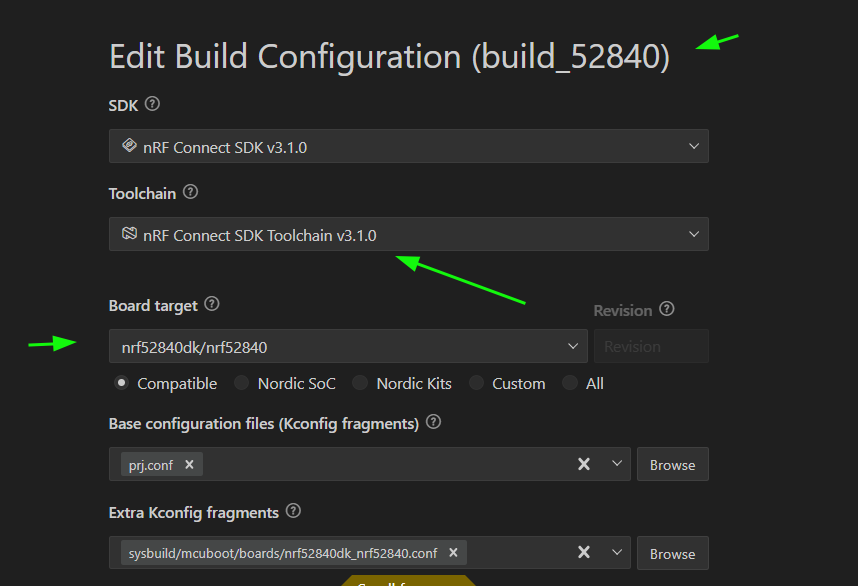Focus the Revision input field
858x586 pixels.
click(651, 346)
